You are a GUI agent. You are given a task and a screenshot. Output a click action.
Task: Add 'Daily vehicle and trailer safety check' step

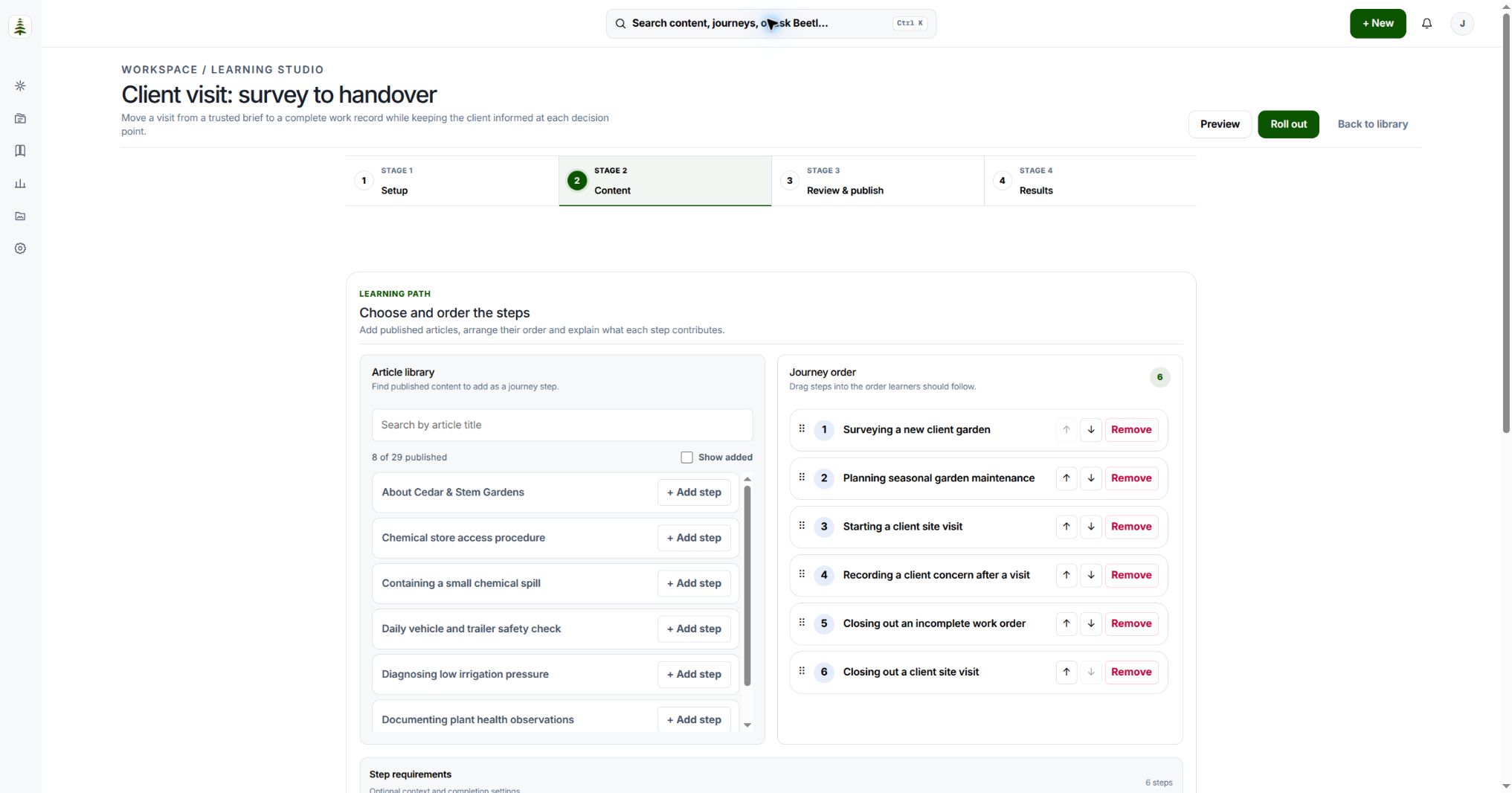[x=694, y=629]
